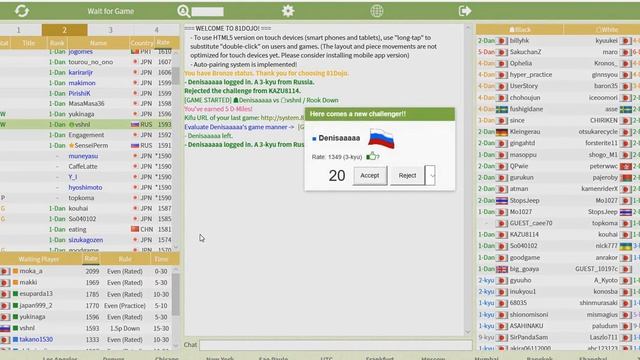The height and width of the screenshot is (360, 640).
Task: Select player makimon in the list
Action: pos(82,83)
